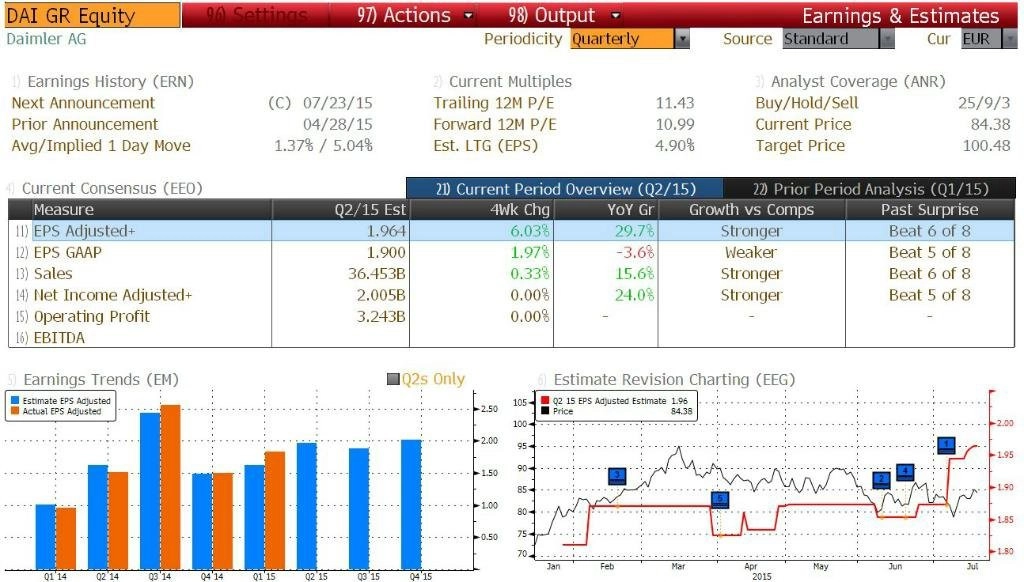Screen dimensions: 1024x582
Task: Click the Net Income Adjusted+ estimate 2.005B
Action: (381, 295)
